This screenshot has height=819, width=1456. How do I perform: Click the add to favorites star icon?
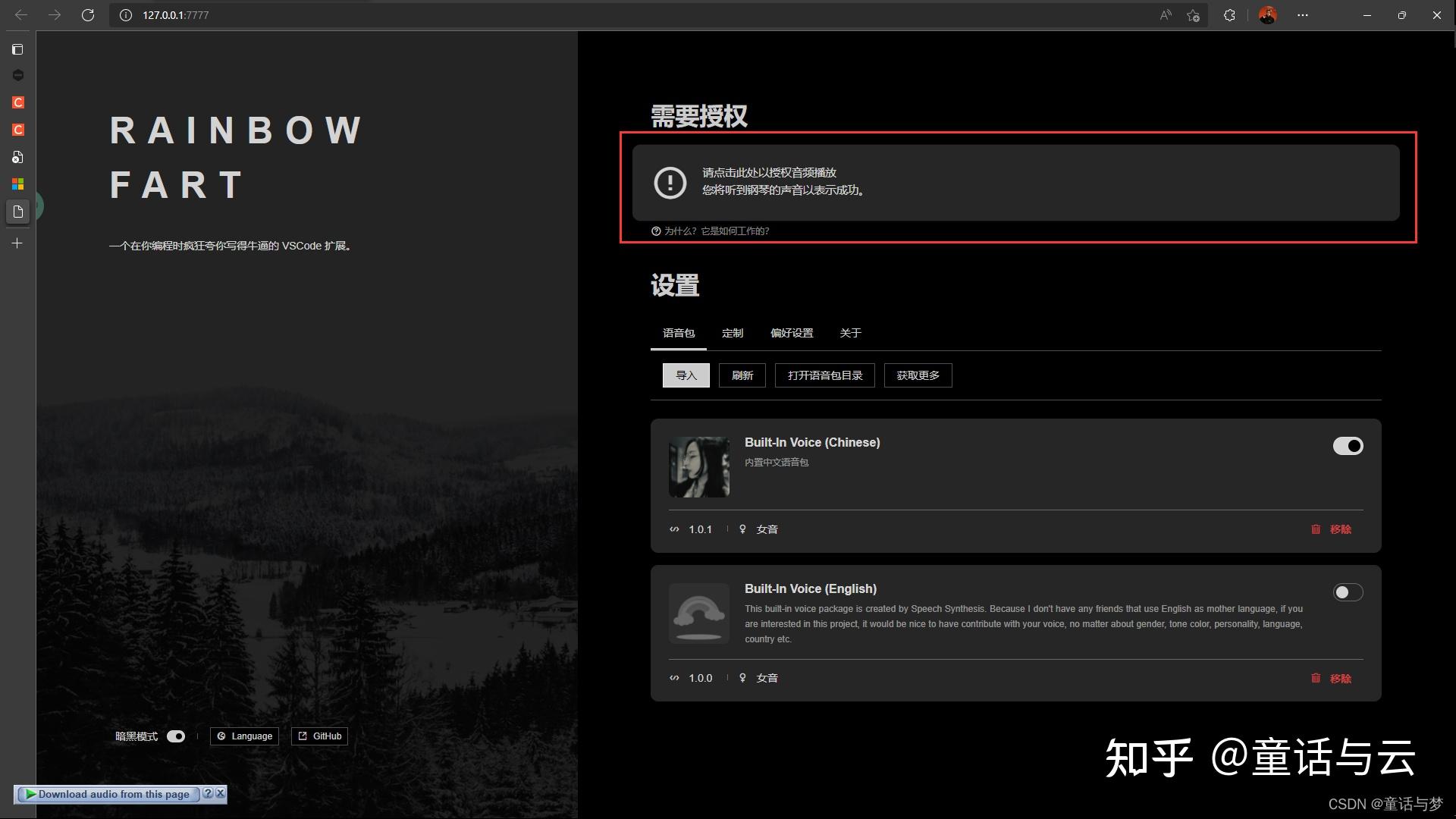point(1193,15)
